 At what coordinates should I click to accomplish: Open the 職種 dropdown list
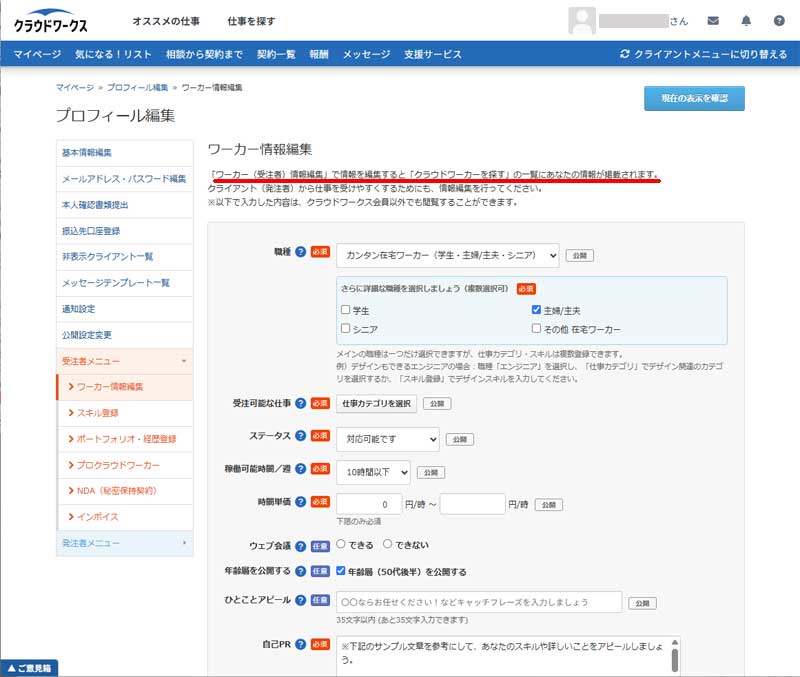(x=447, y=256)
